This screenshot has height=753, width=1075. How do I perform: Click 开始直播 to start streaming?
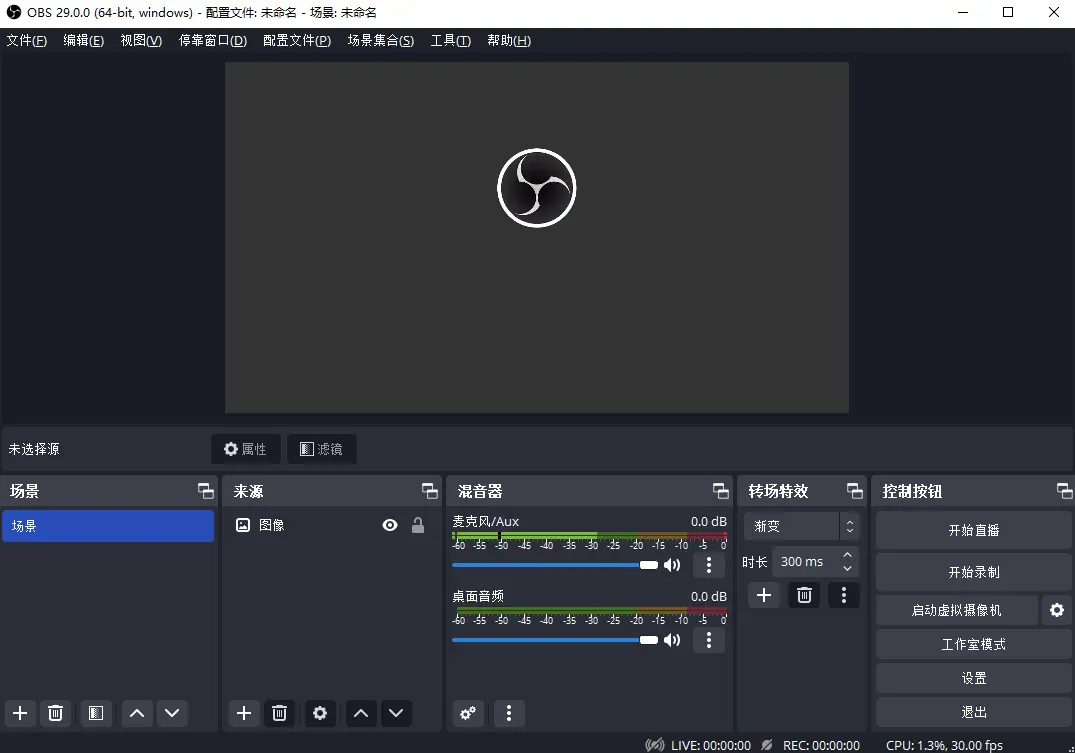coord(974,530)
